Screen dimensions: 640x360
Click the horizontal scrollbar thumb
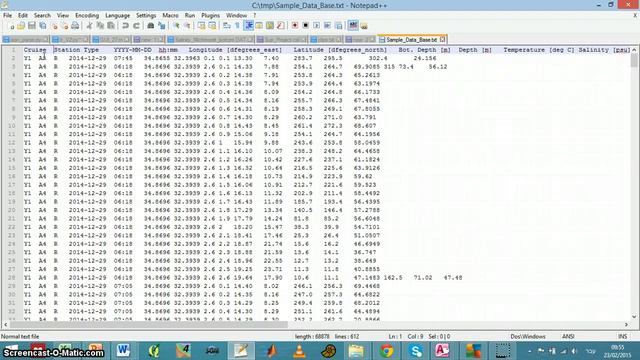tap(148, 324)
